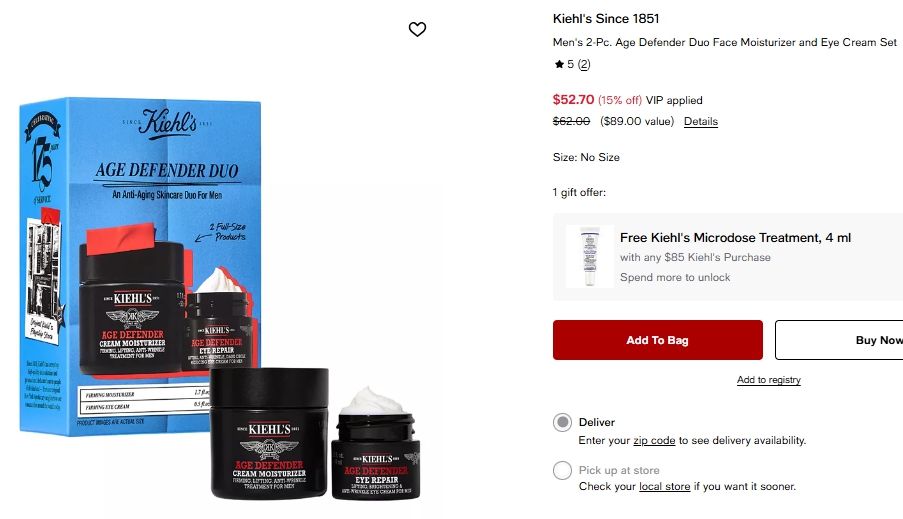Open the price Details link
Screen dimensions: 903x519
tap(701, 121)
